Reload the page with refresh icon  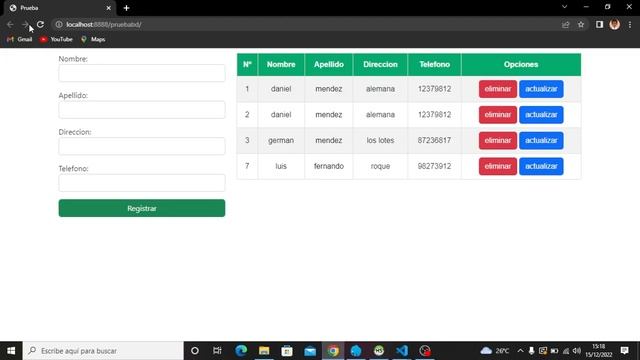point(40,24)
